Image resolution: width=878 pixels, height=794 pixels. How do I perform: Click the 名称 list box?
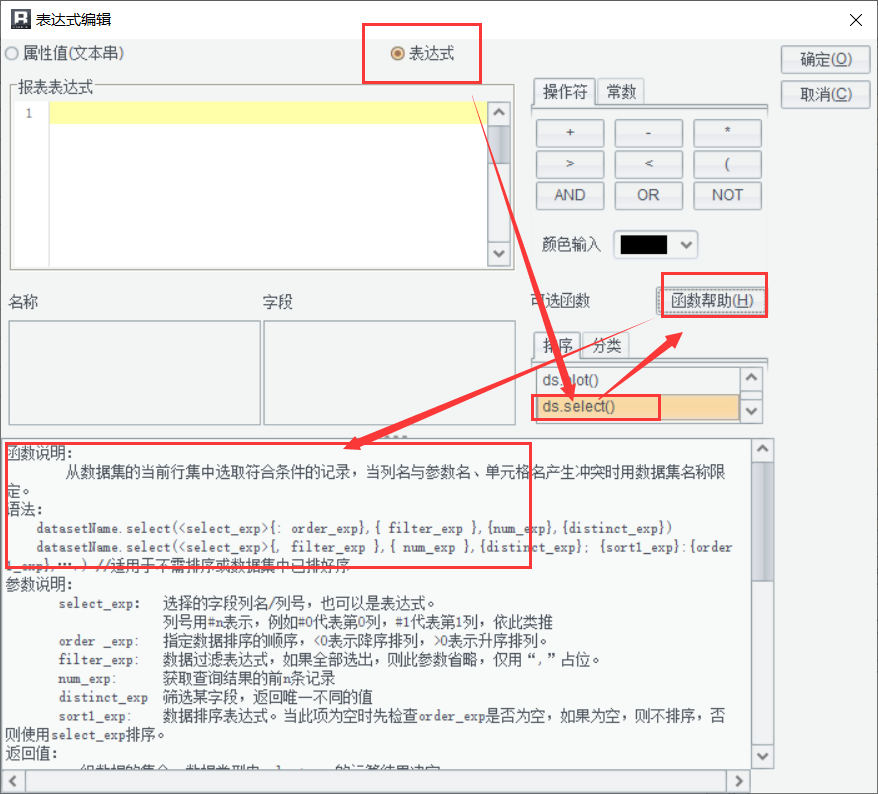pyautogui.click(x=134, y=373)
